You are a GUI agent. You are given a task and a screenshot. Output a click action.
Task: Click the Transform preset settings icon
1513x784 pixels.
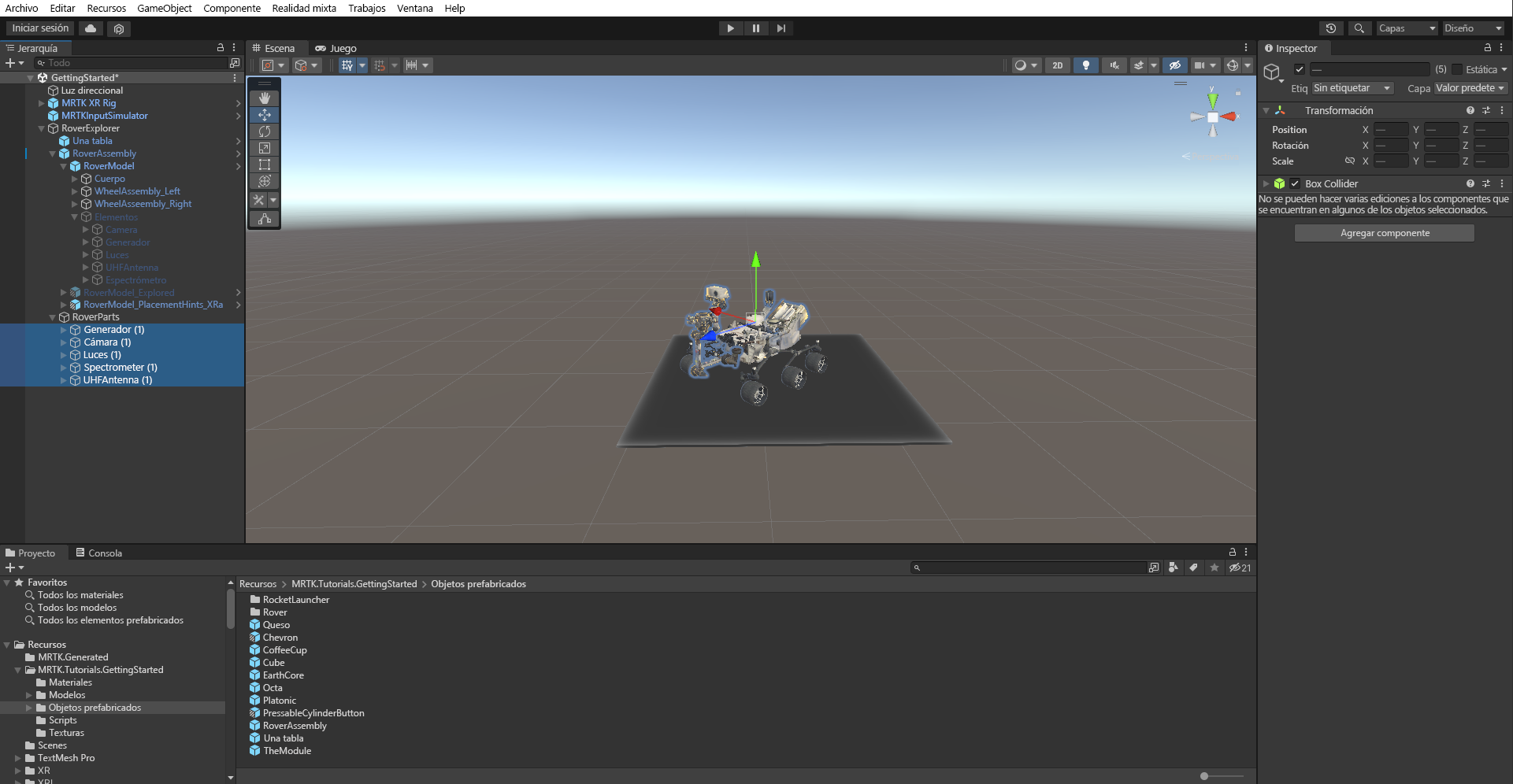coord(1486,110)
